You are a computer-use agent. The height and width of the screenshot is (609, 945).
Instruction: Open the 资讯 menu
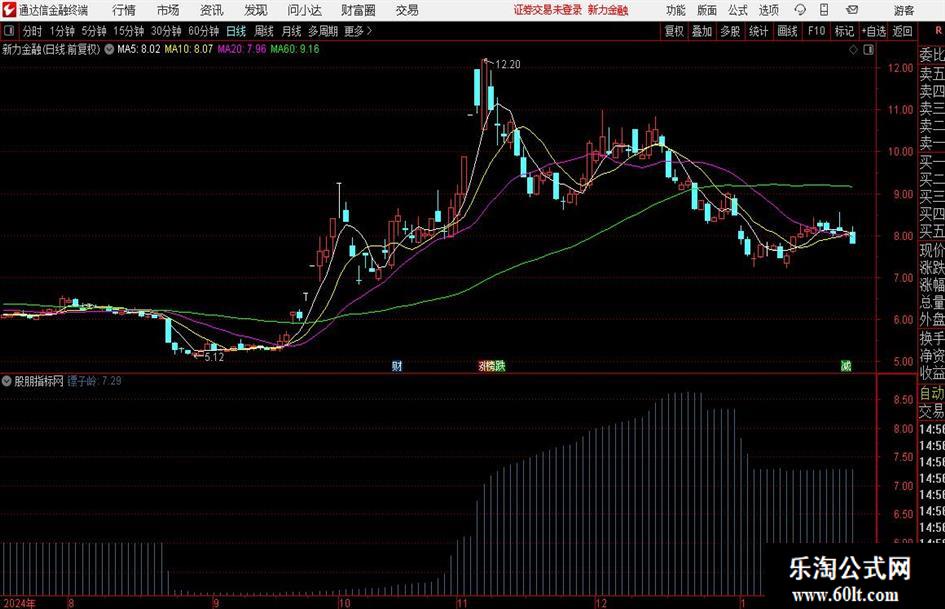212,10
